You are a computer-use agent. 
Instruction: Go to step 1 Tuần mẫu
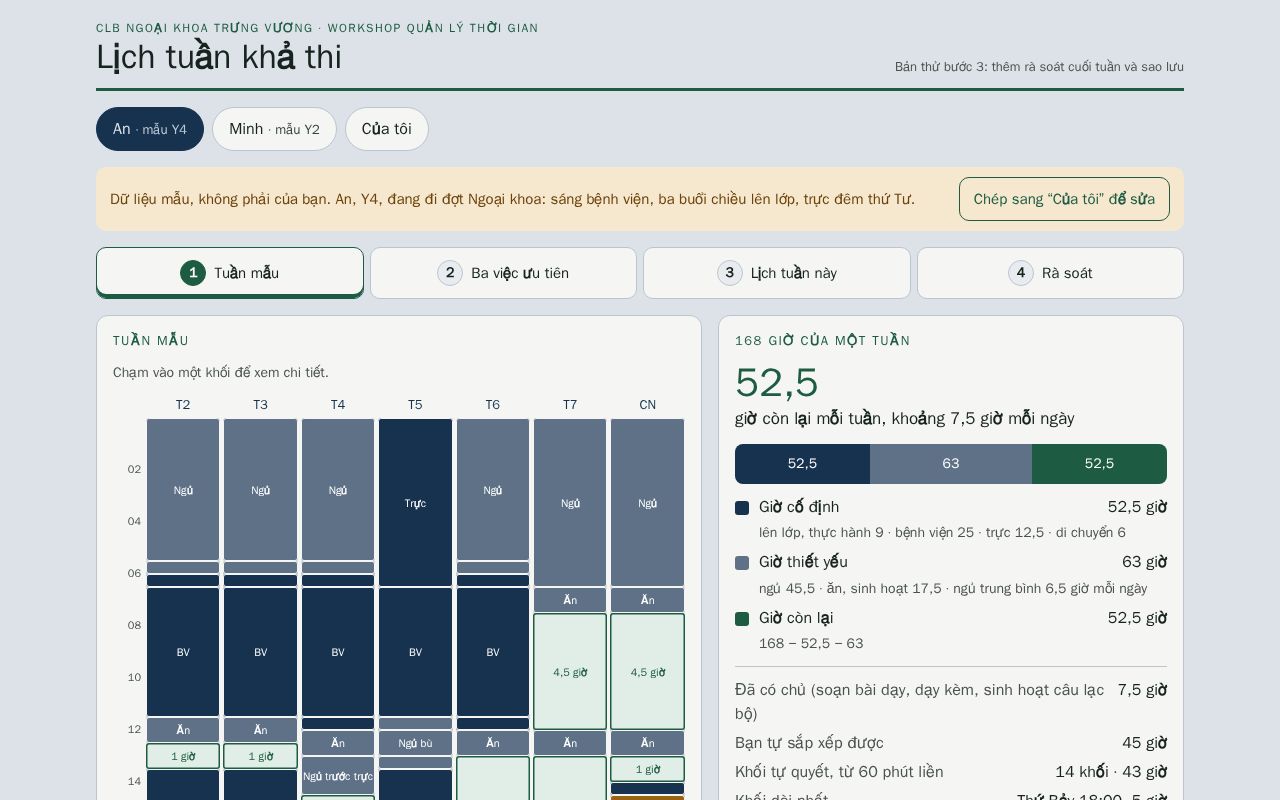pos(230,273)
